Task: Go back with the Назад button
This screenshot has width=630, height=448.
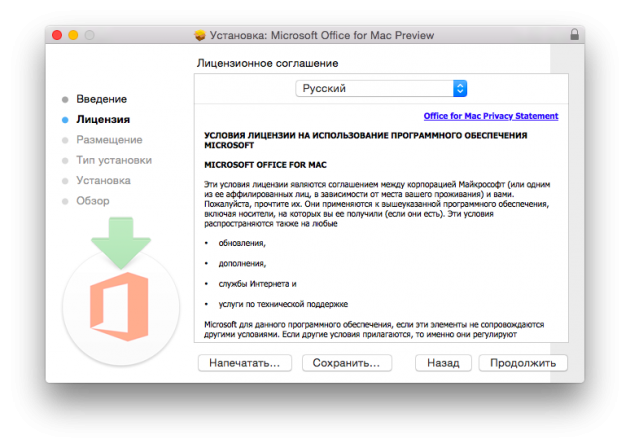Action: coord(443,363)
